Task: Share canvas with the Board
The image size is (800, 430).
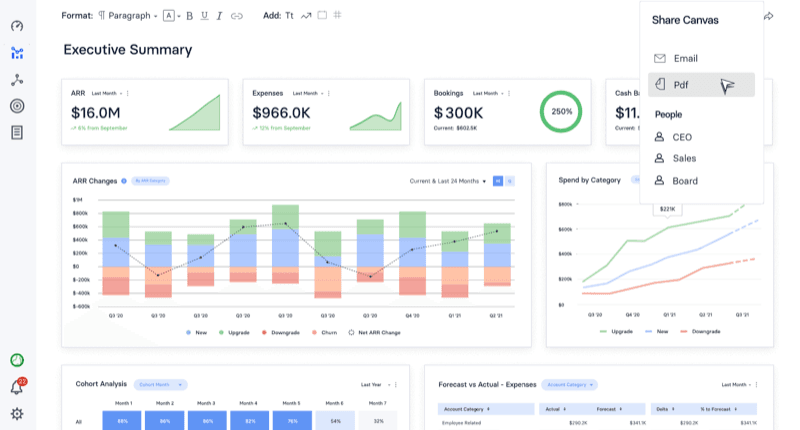Action: point(685,181)
